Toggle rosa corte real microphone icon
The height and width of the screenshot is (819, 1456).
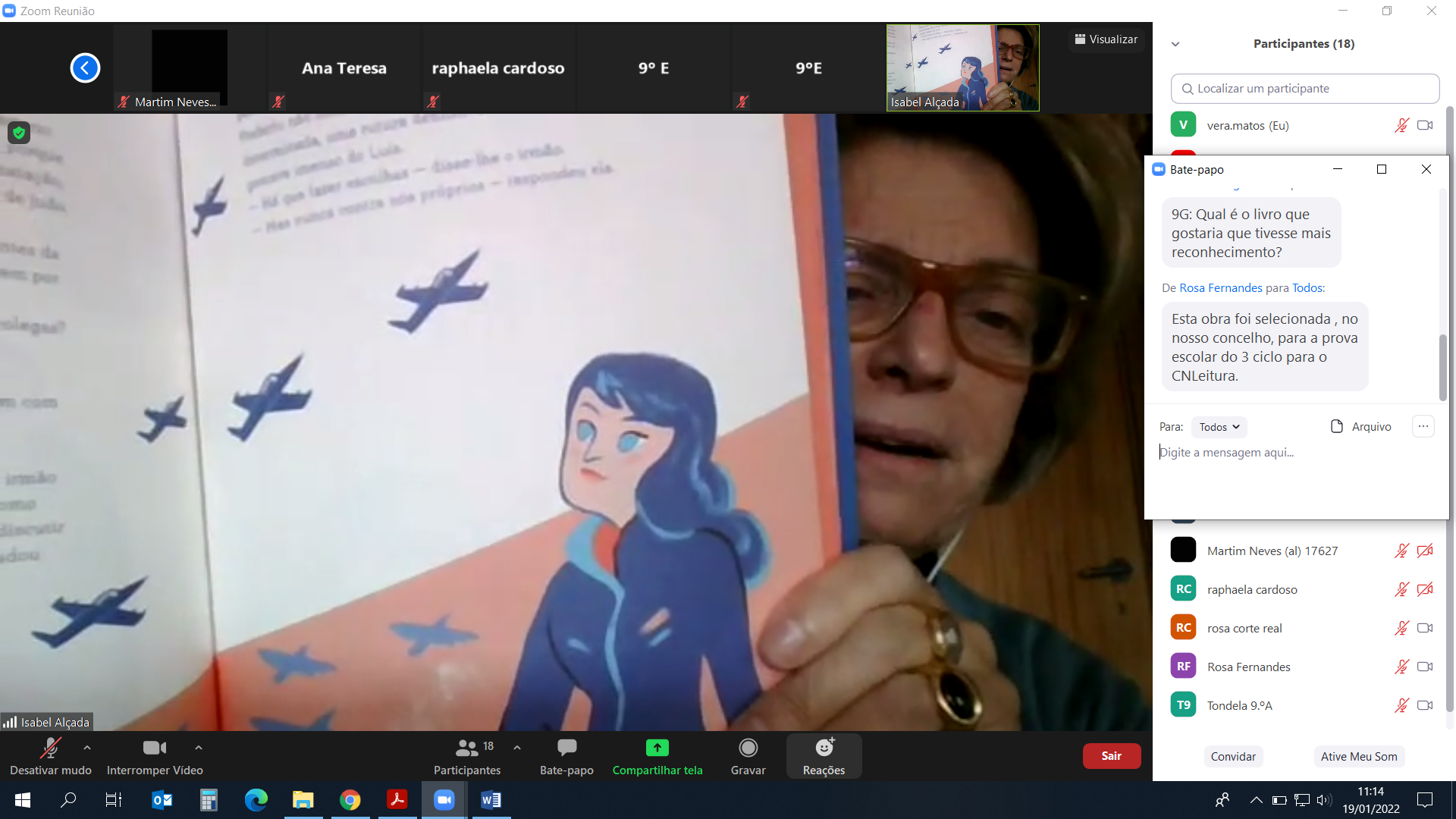click(x=1401, y=629)
